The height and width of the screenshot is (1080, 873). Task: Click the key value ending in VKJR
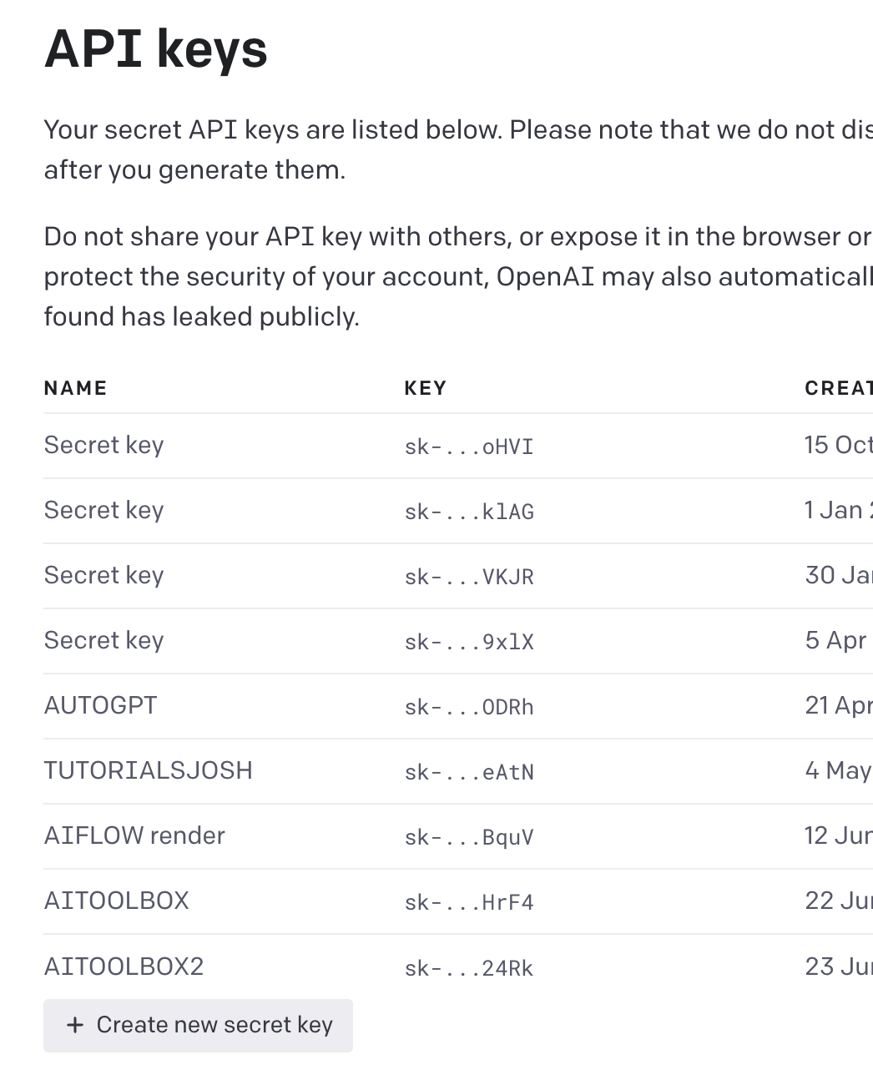click(469, 577)
